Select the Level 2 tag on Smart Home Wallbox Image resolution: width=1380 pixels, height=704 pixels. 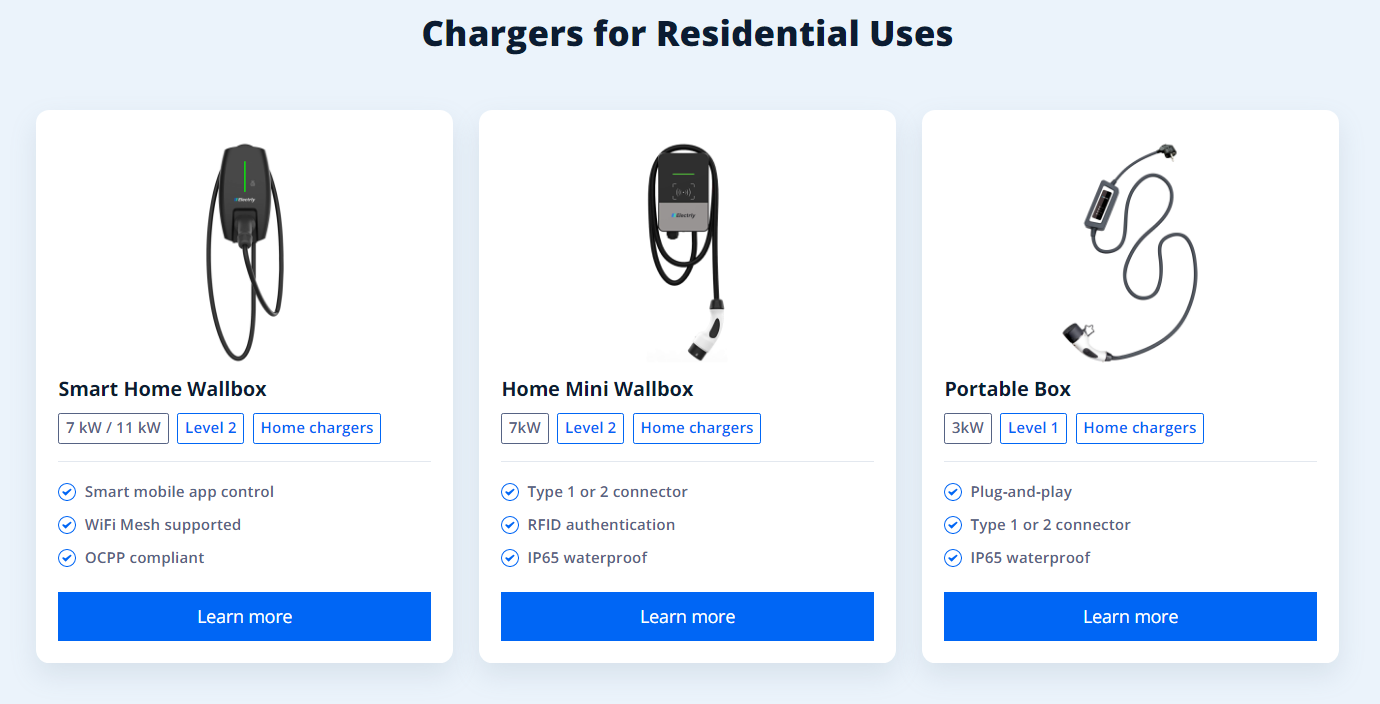[211, 428]
